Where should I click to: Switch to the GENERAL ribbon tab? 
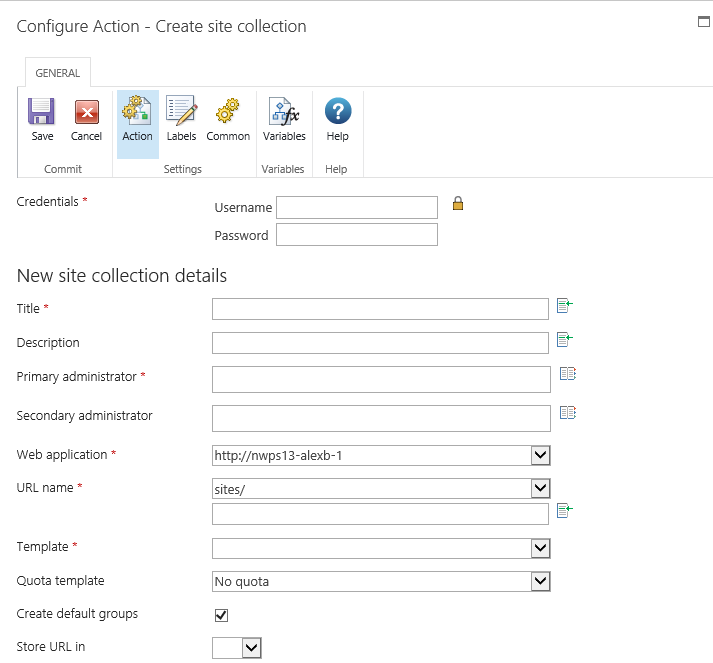58,73
